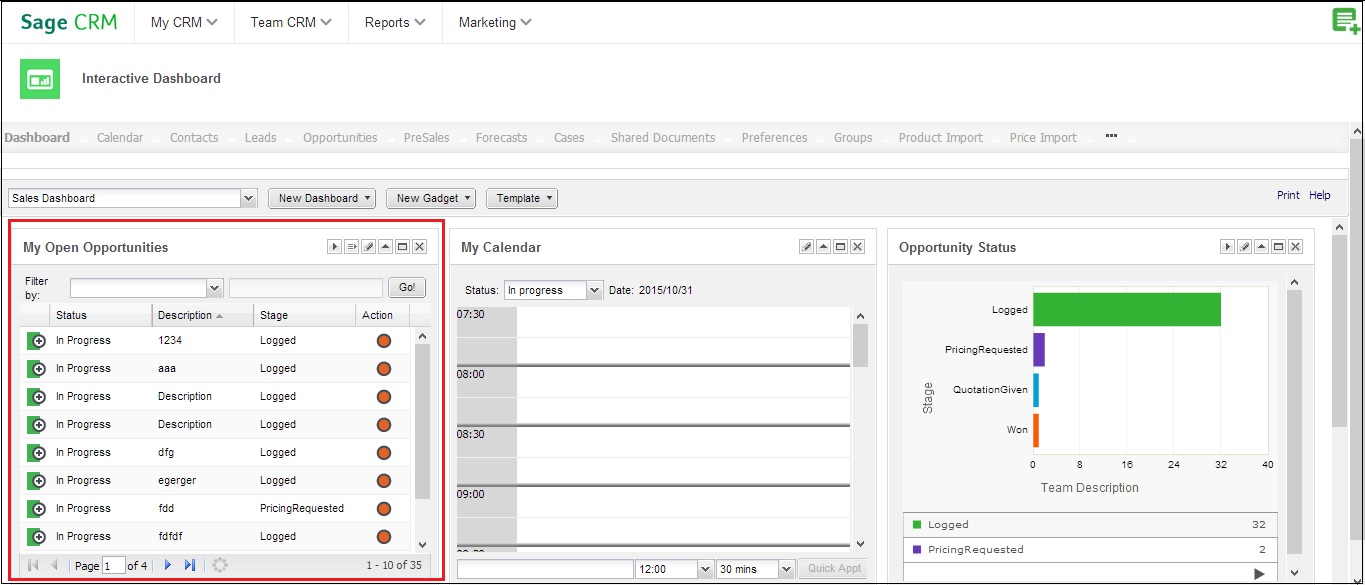
Task: Sort by the Stage column header
Action: 304,315
